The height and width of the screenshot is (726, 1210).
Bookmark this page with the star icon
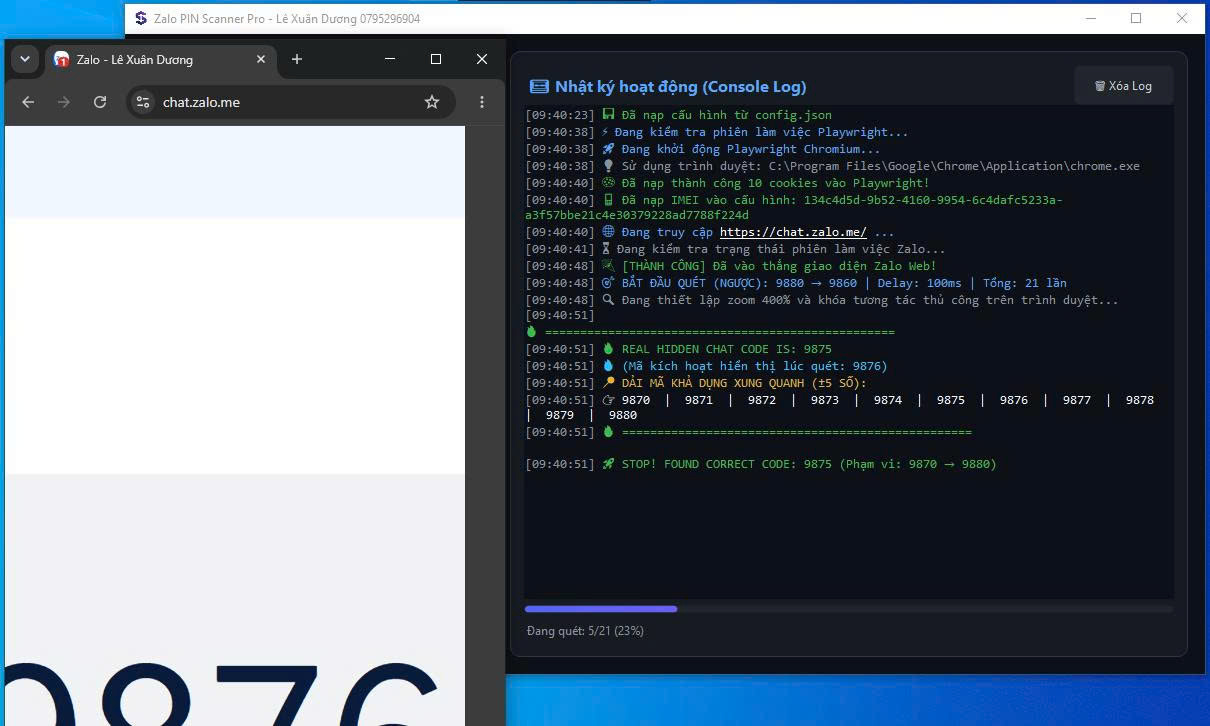point(432,102)
